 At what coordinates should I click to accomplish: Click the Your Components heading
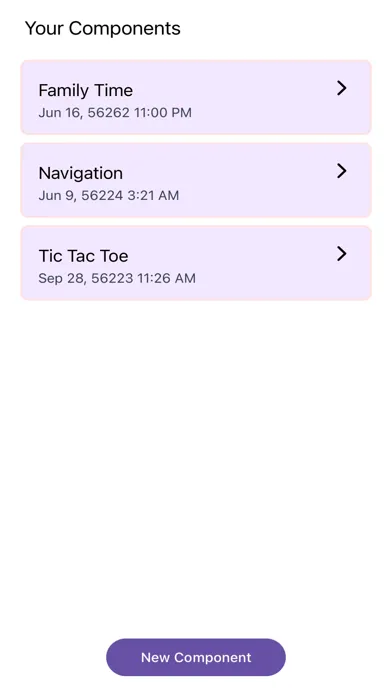[x=103, y=28]
